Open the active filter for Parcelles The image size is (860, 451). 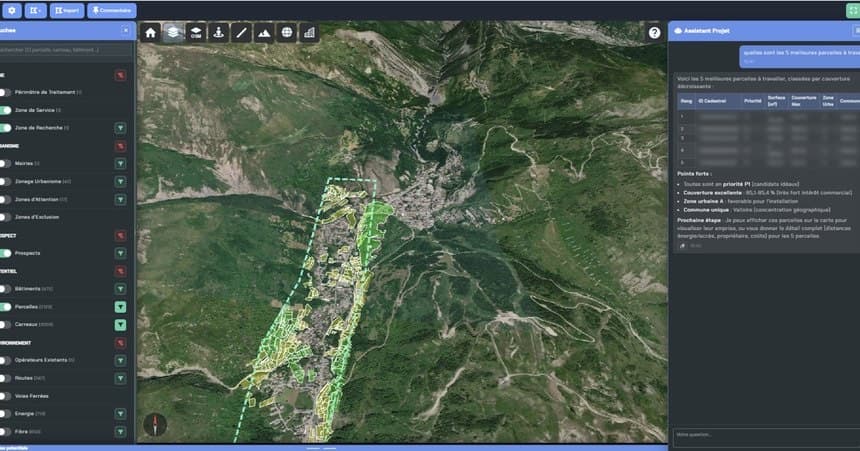(x=120, y=307)
